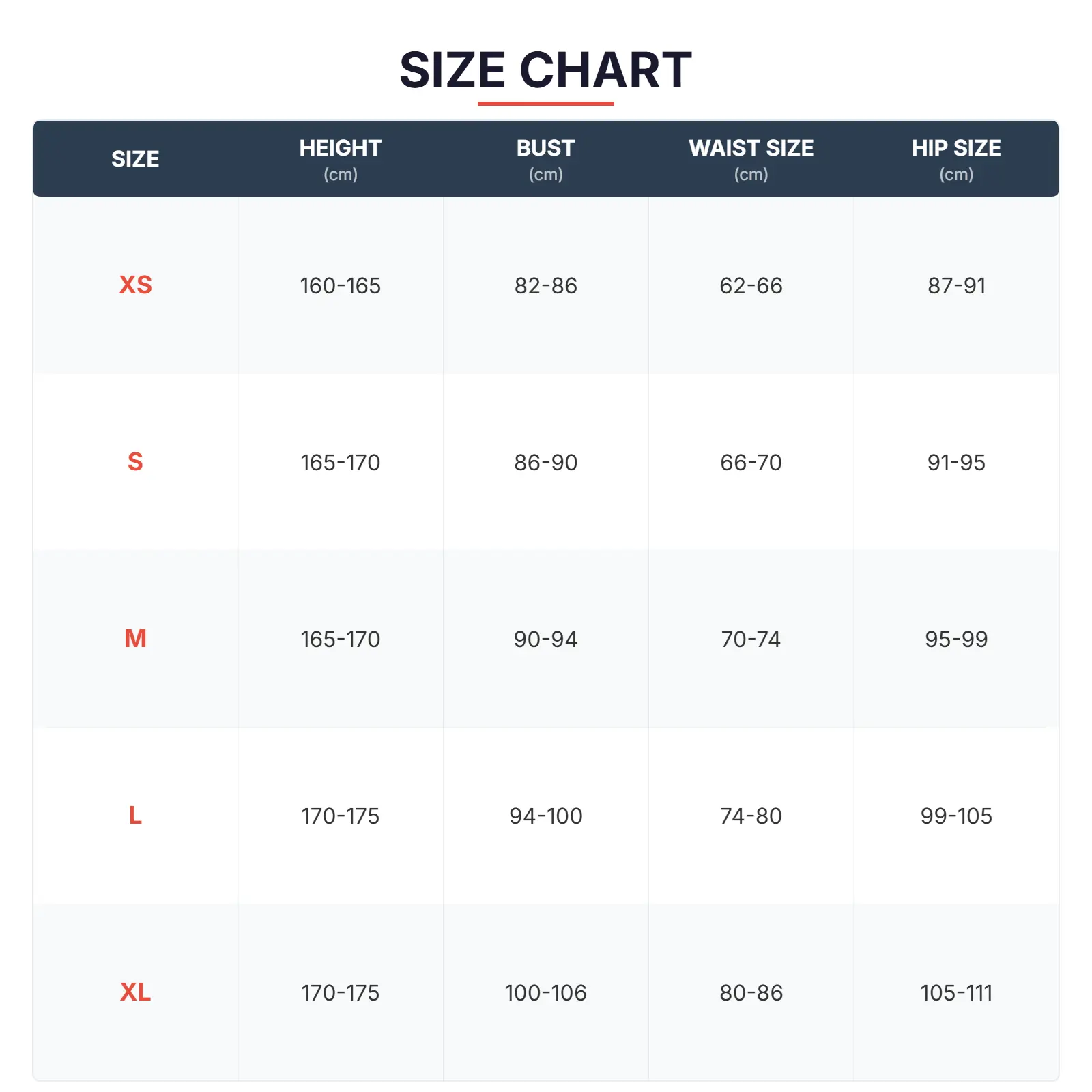
Task: Choose the S size label
Action: [x=135, y=462]
